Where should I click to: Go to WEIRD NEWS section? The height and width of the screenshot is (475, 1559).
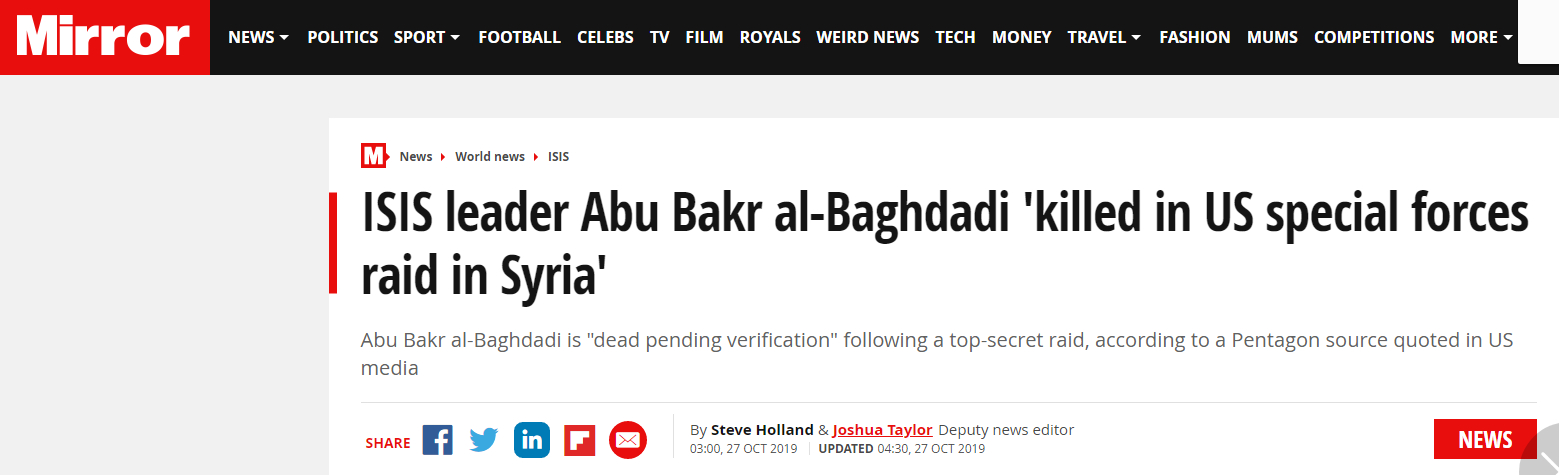tap(867, 37)
